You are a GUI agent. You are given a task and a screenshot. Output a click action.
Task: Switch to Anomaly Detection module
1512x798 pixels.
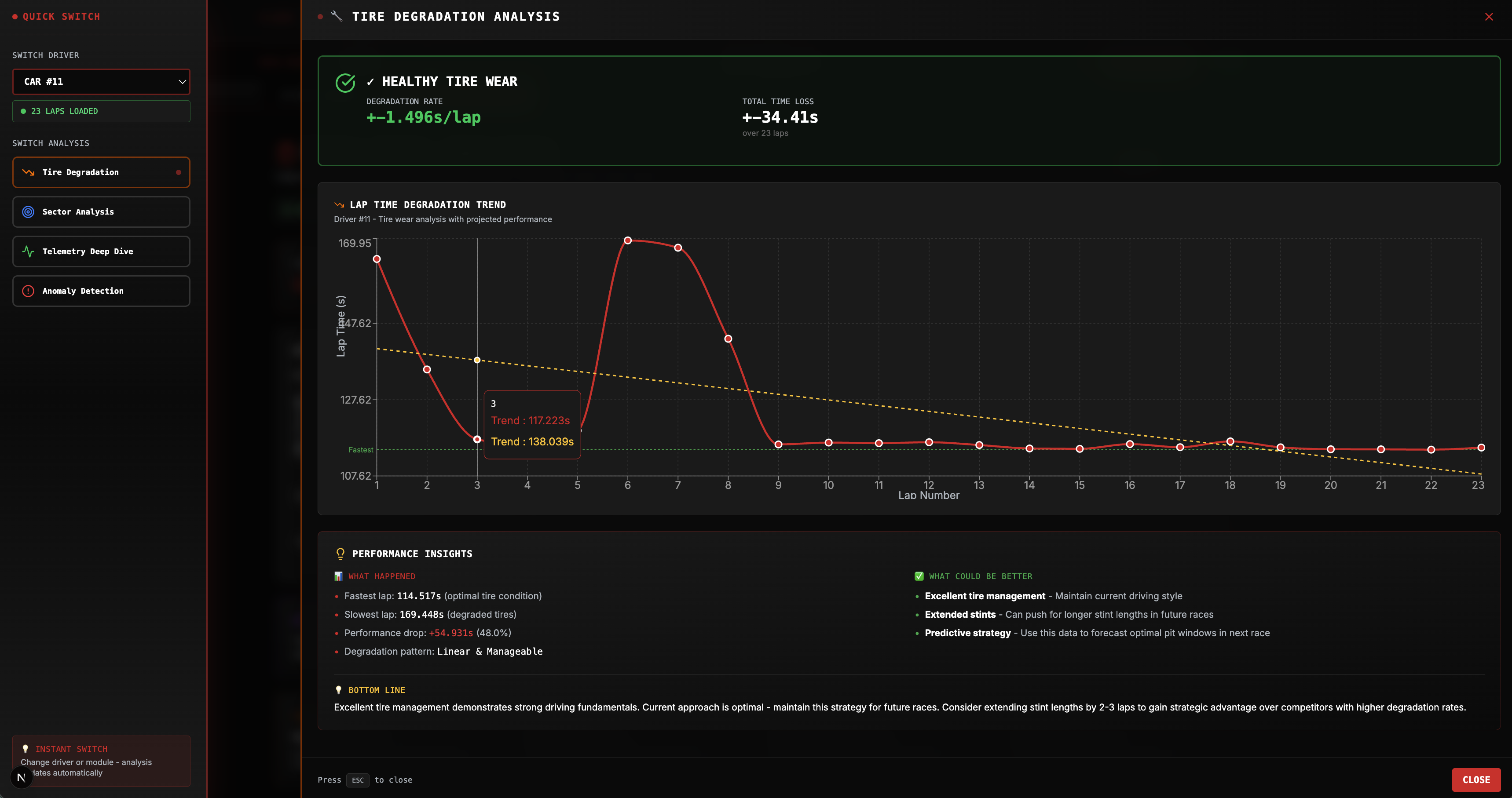tap(101, 291)
